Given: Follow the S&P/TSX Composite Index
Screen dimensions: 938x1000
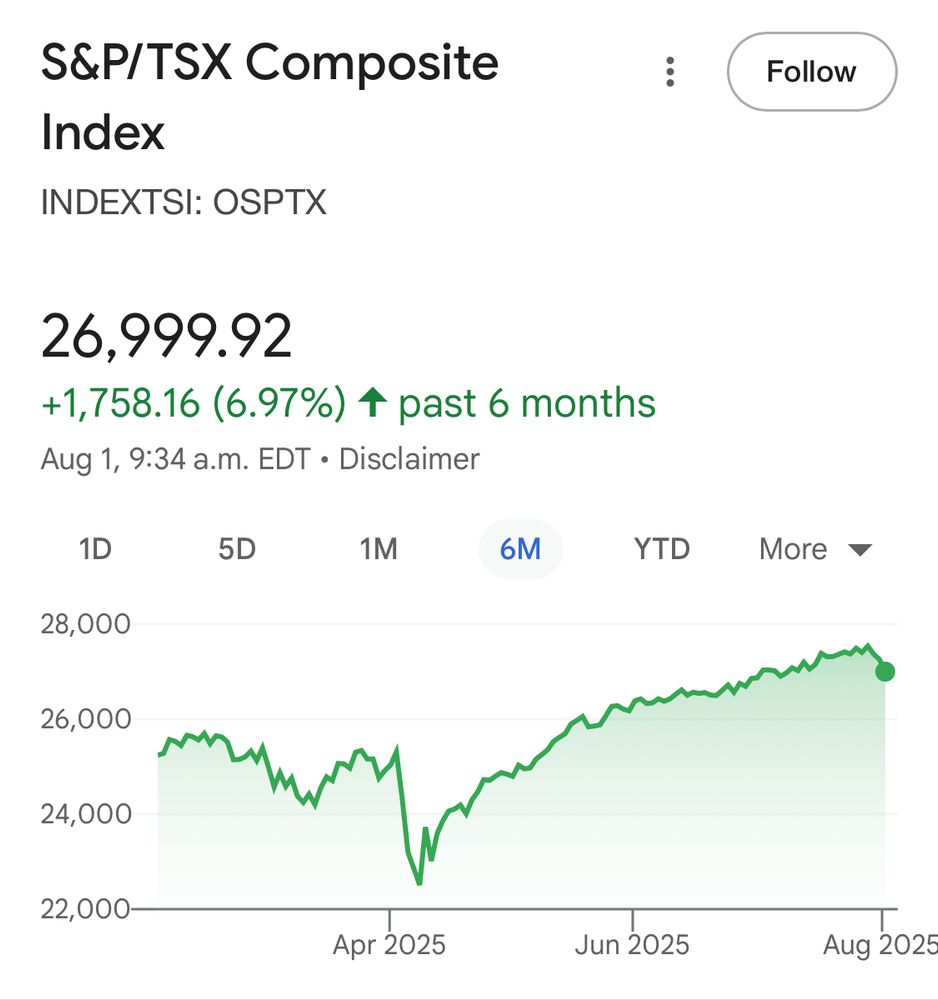Looking at the screenshot, I should click(812, 71).
